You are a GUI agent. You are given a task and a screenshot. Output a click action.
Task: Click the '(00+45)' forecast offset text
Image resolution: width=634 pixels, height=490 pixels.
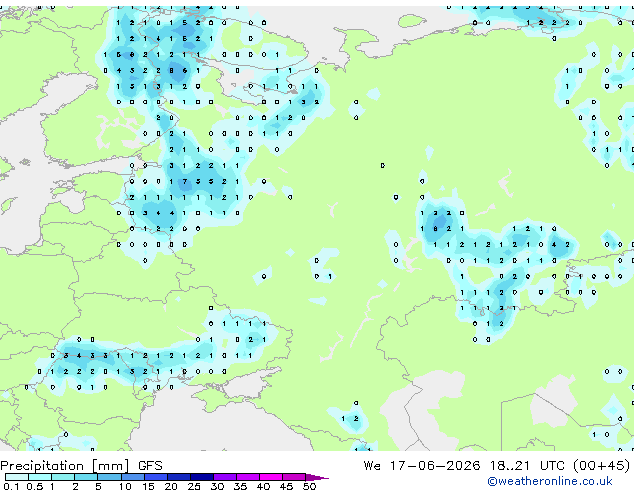(x=602, y=466)
